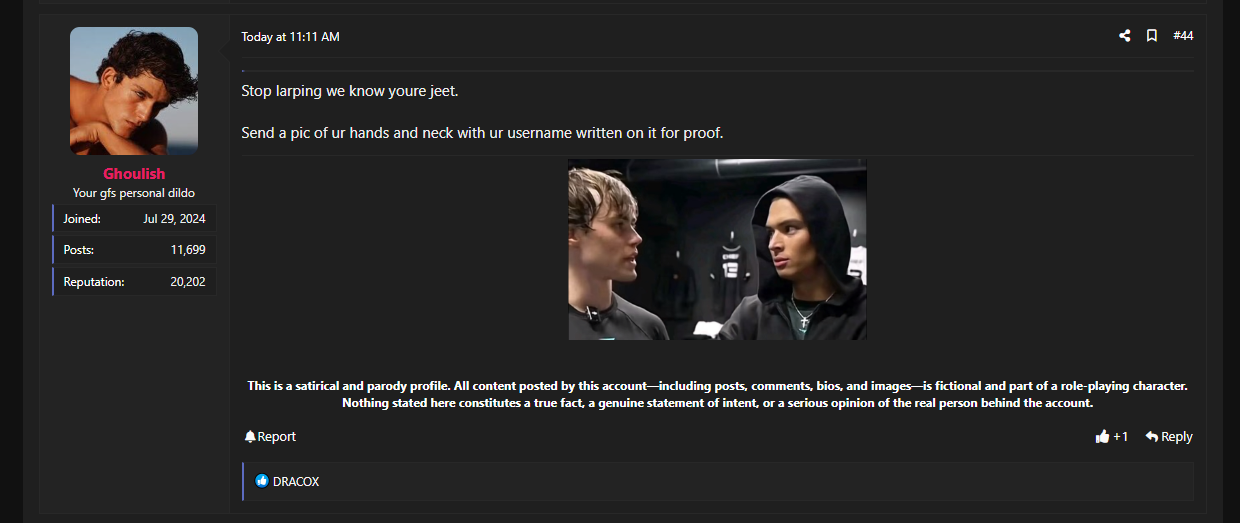Click the satirical parody profile signature text

[x=718, y=394]
